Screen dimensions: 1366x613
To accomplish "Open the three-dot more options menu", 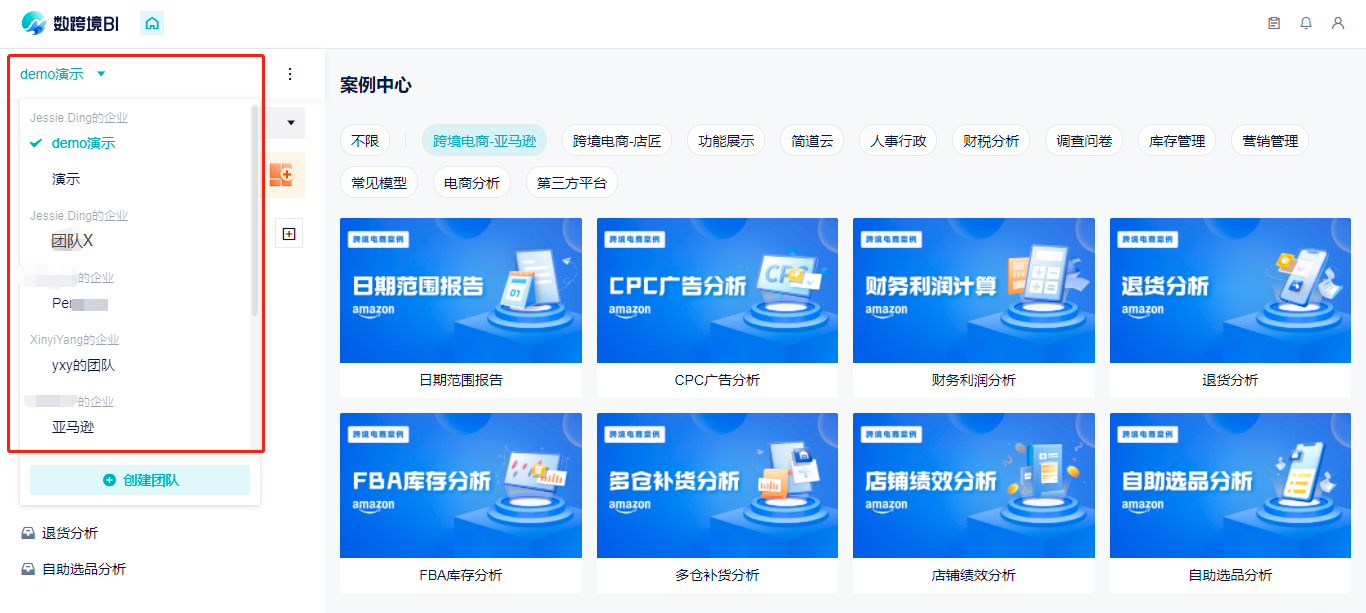I will (x=290, y=74).
